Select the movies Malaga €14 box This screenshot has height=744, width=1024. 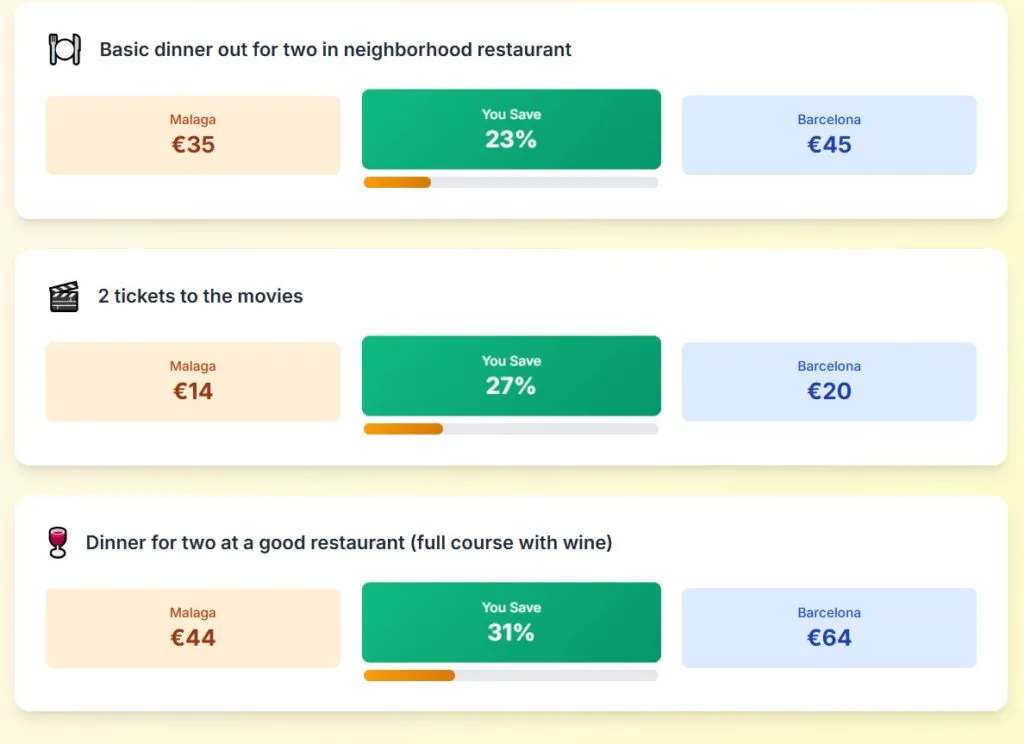click(193, 381)
